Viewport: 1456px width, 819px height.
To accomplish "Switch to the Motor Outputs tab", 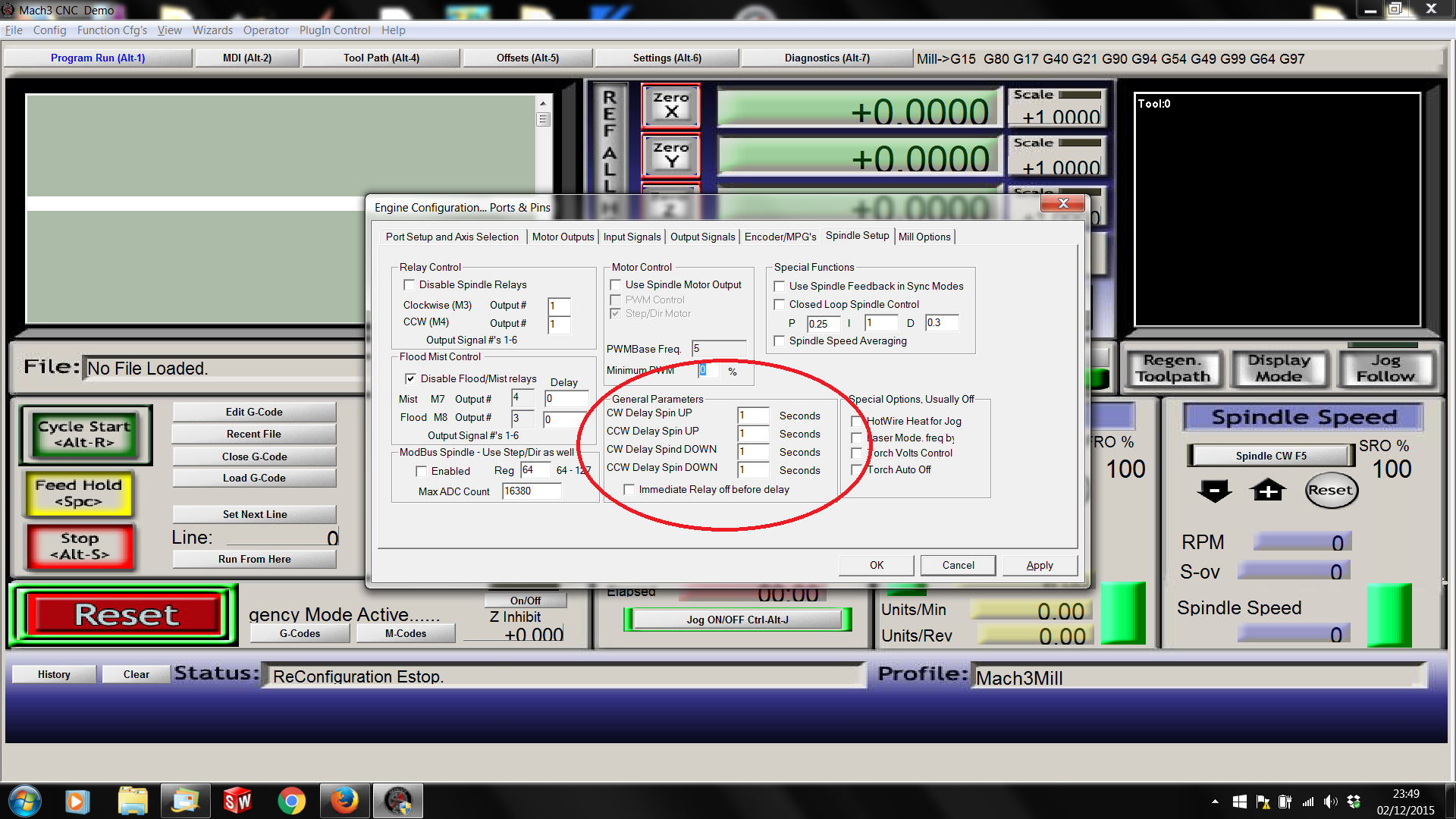I will pos(563,237).
